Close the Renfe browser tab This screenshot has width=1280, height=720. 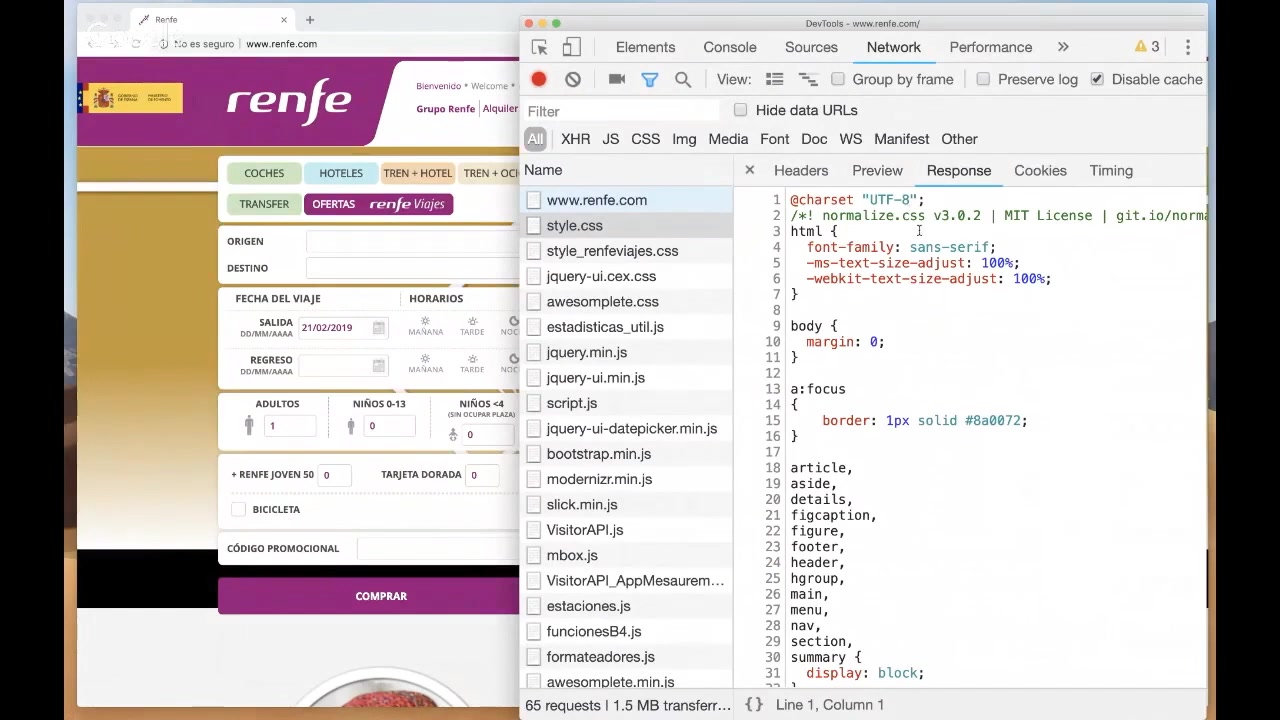click(x=284, y=19)
